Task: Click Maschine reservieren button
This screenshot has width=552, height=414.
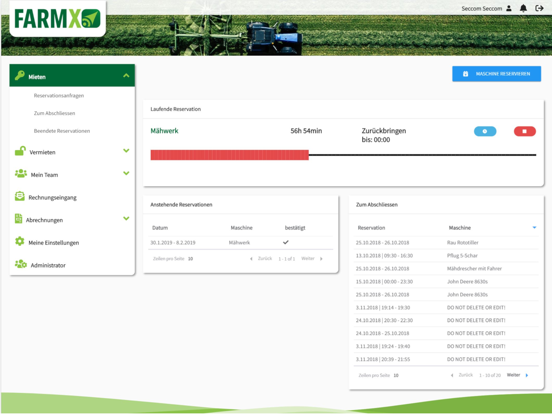Action: [496, 74]
